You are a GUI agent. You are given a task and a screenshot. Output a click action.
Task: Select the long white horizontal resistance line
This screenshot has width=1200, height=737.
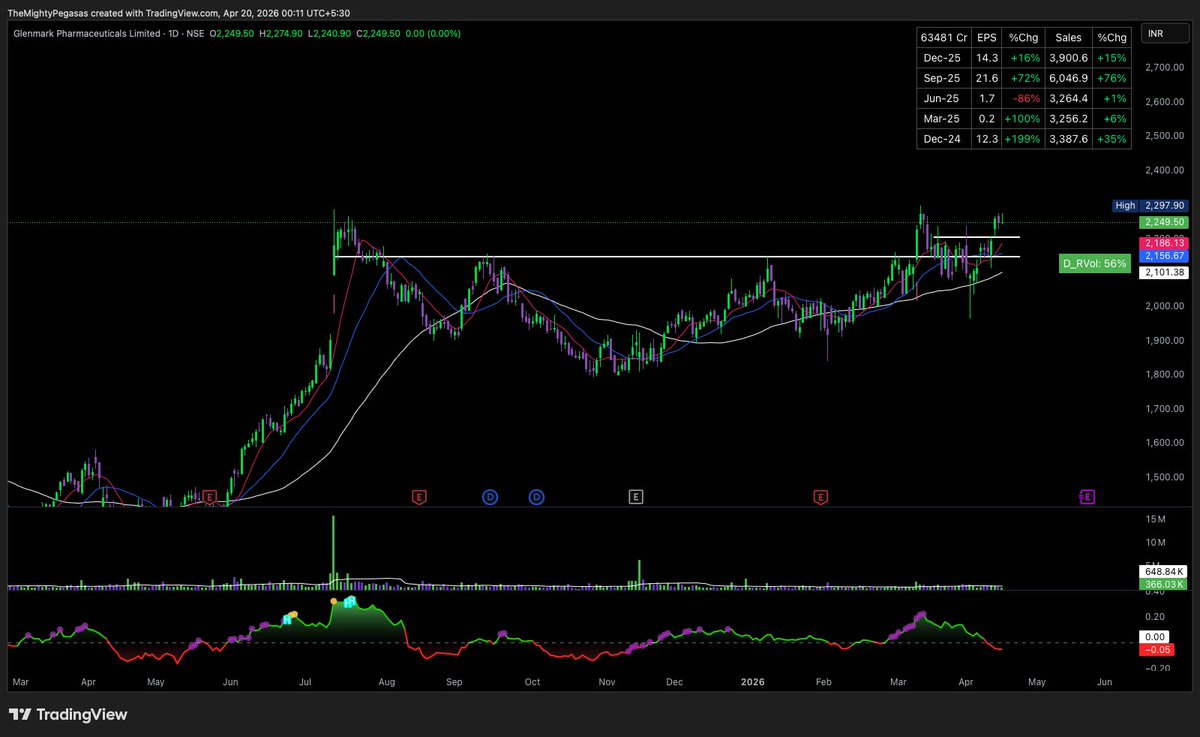click(676, 257)
